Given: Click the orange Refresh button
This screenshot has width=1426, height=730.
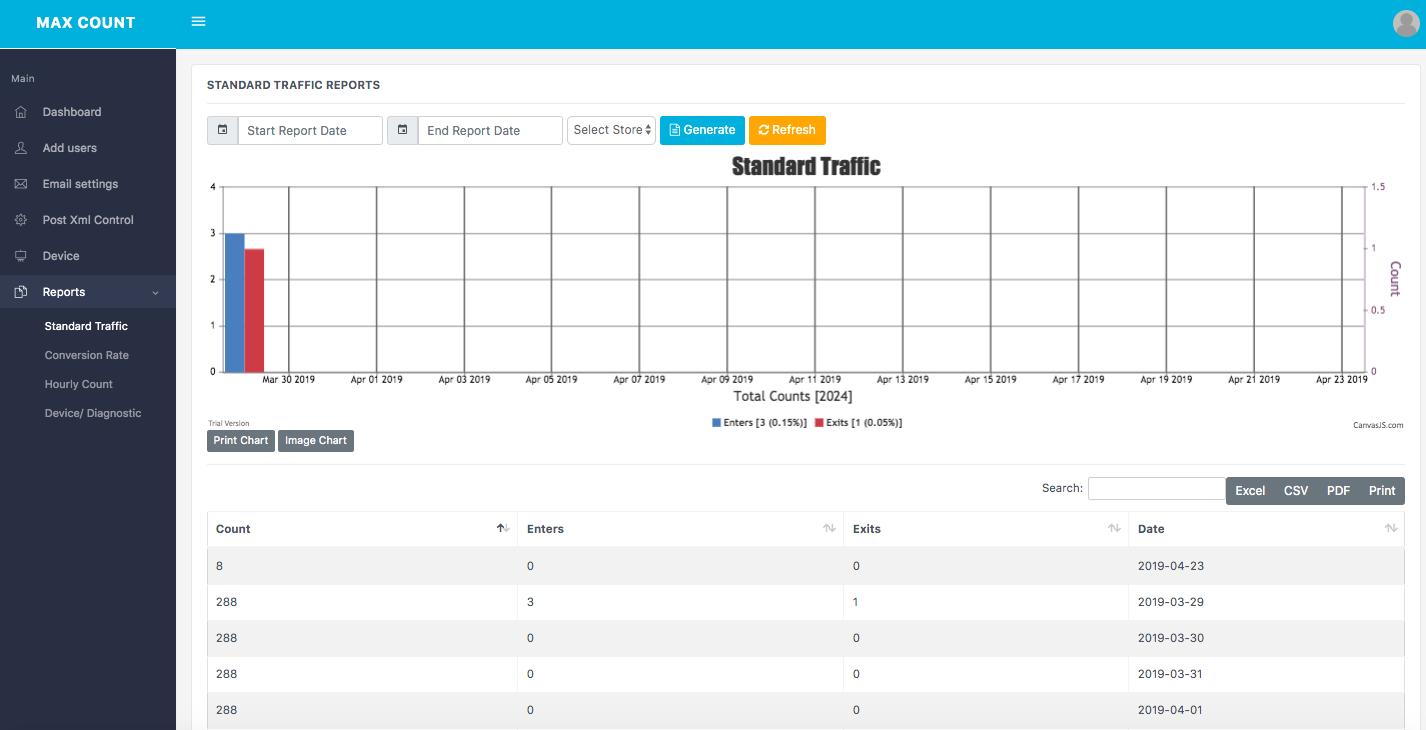Looking at the screenshot, I should (787, 130).
